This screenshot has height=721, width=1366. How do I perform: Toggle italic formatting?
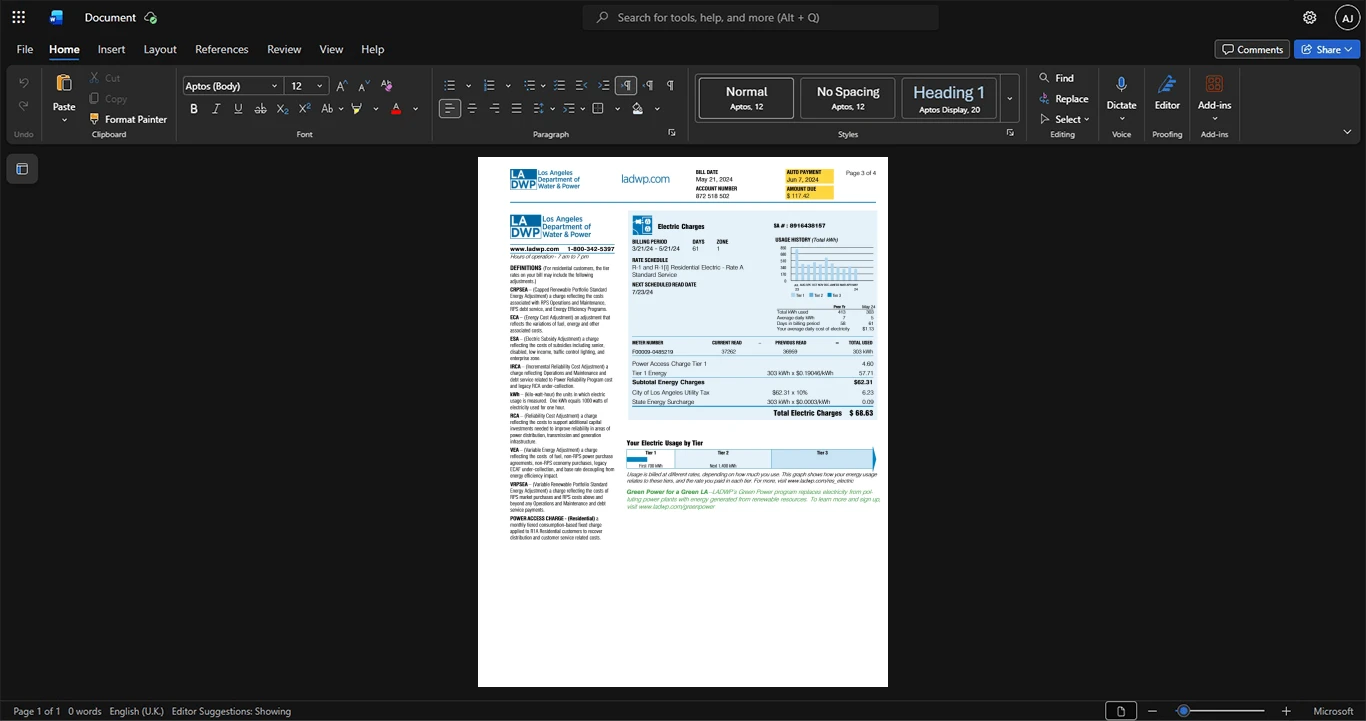tap(216, 109)
